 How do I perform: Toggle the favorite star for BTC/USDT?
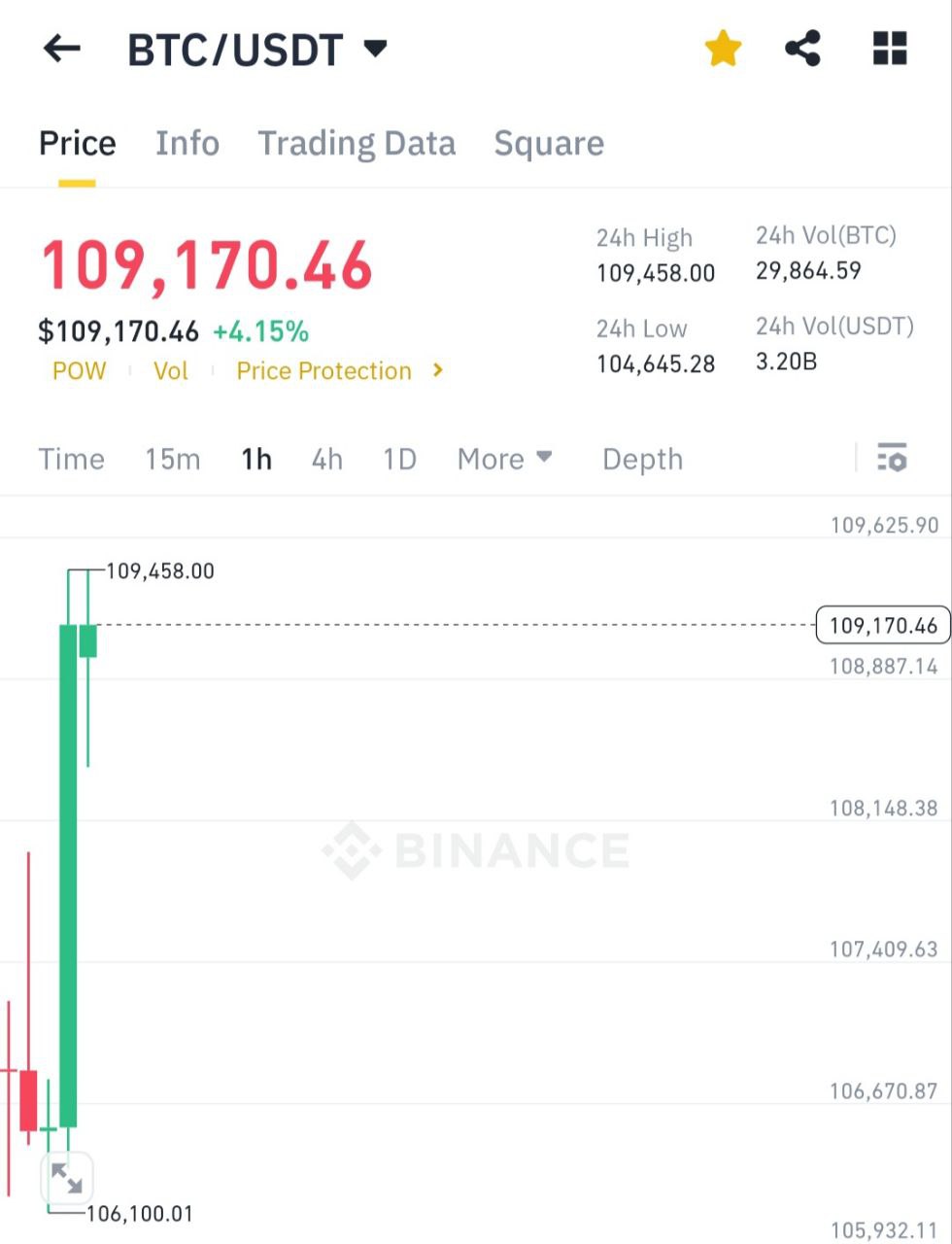(723, 49)
